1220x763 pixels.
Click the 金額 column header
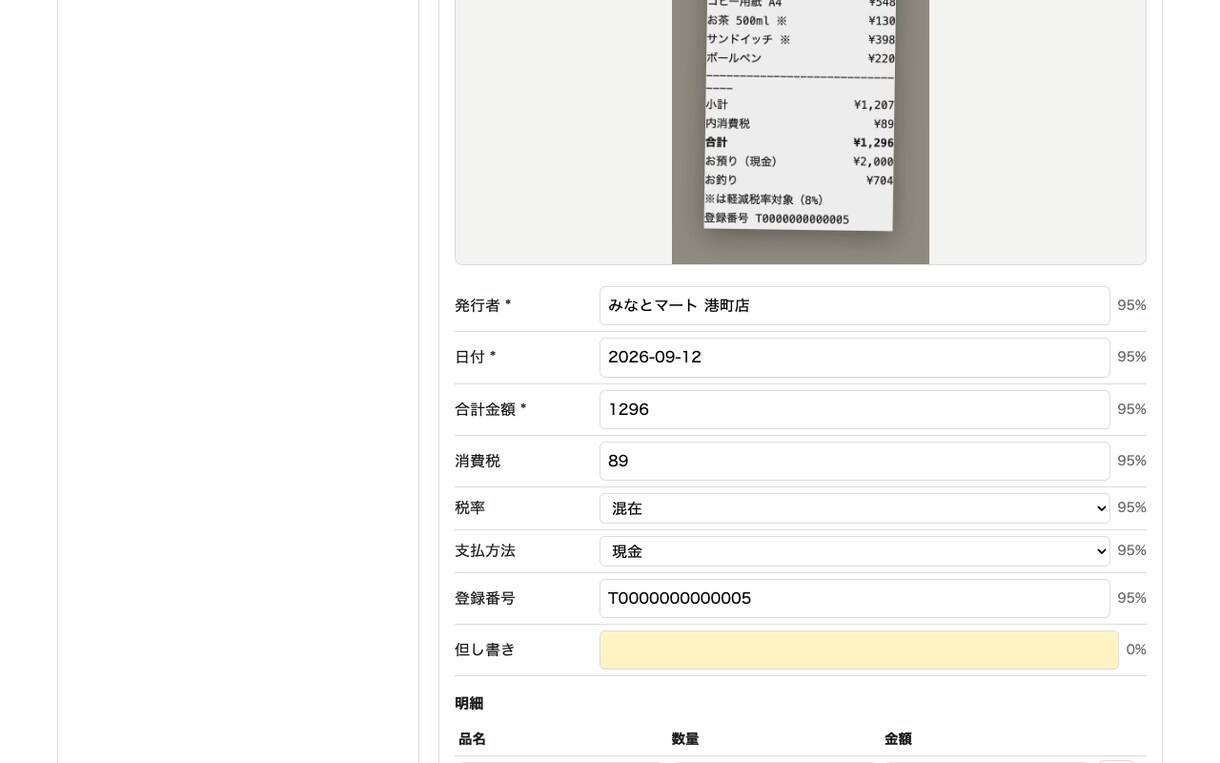pyautogui.click(x=898, y=739)
